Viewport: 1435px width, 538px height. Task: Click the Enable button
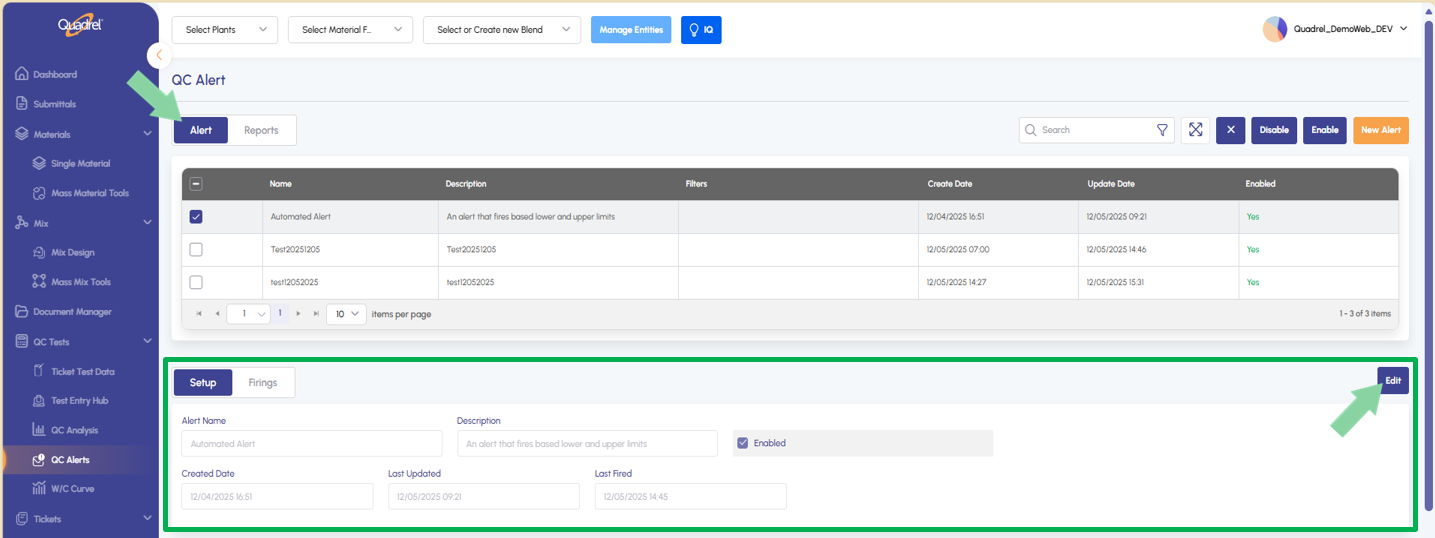tap(1325, 130)
